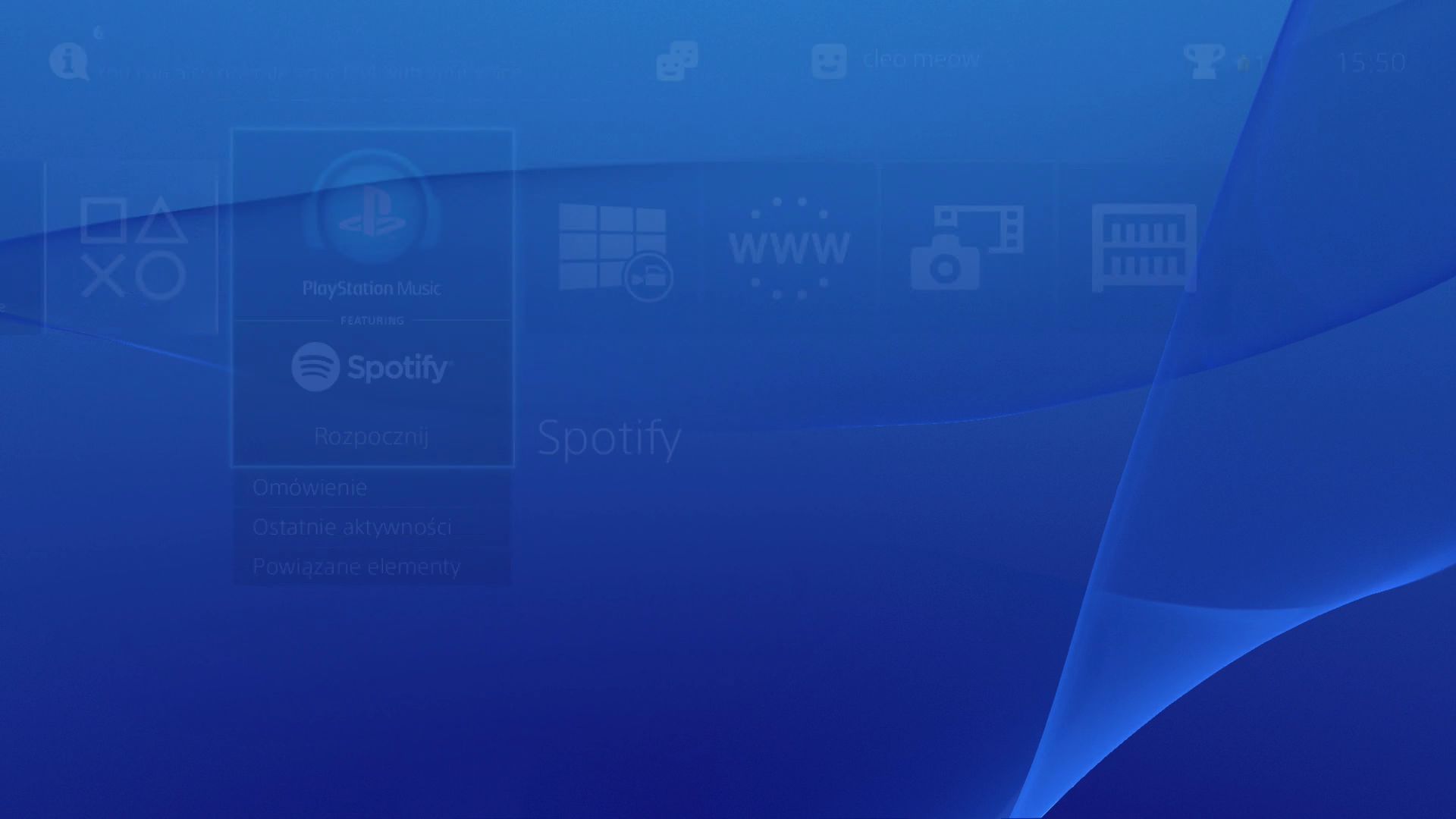Open the Omówienie menu entry
The height and width of the screenshot is (819, 1456).
click(x=309, y=488)
